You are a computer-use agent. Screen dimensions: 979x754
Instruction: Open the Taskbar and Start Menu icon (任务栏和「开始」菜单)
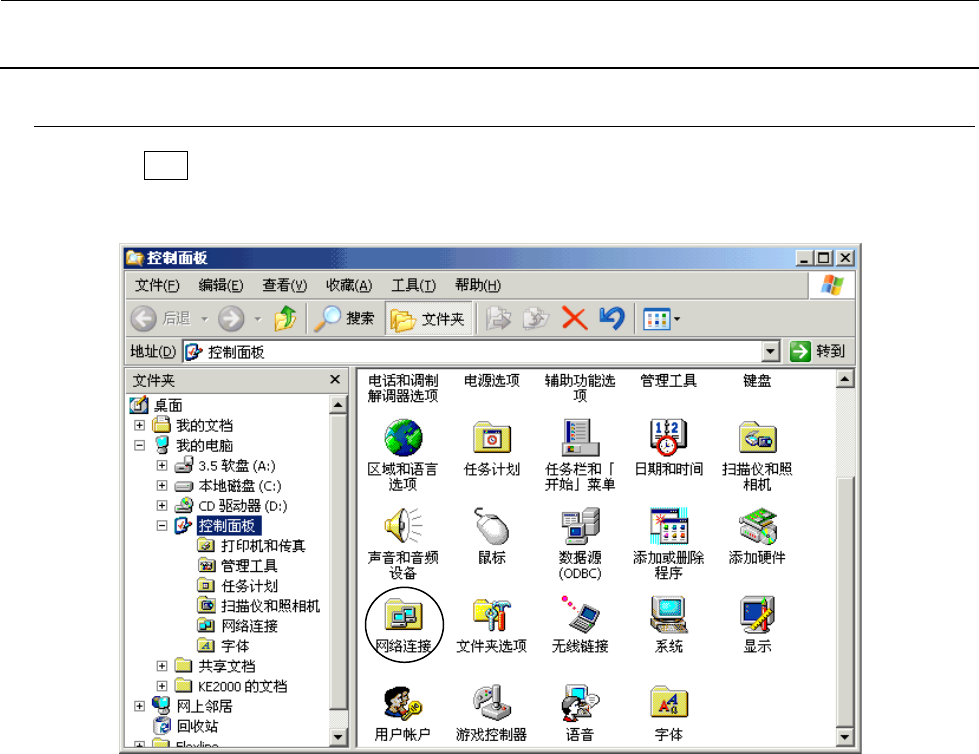pos(580,454)
